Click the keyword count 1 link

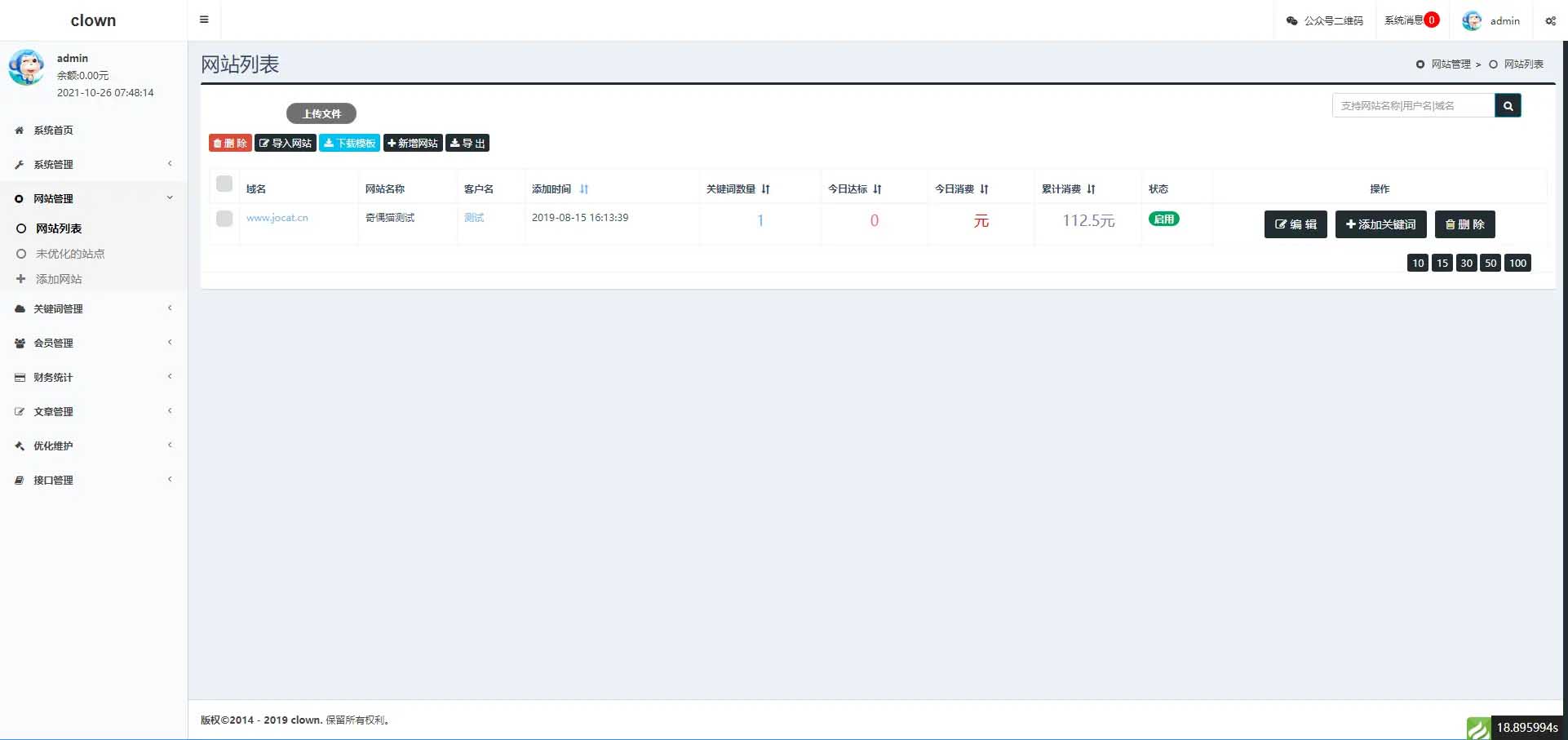coord(760,220)
